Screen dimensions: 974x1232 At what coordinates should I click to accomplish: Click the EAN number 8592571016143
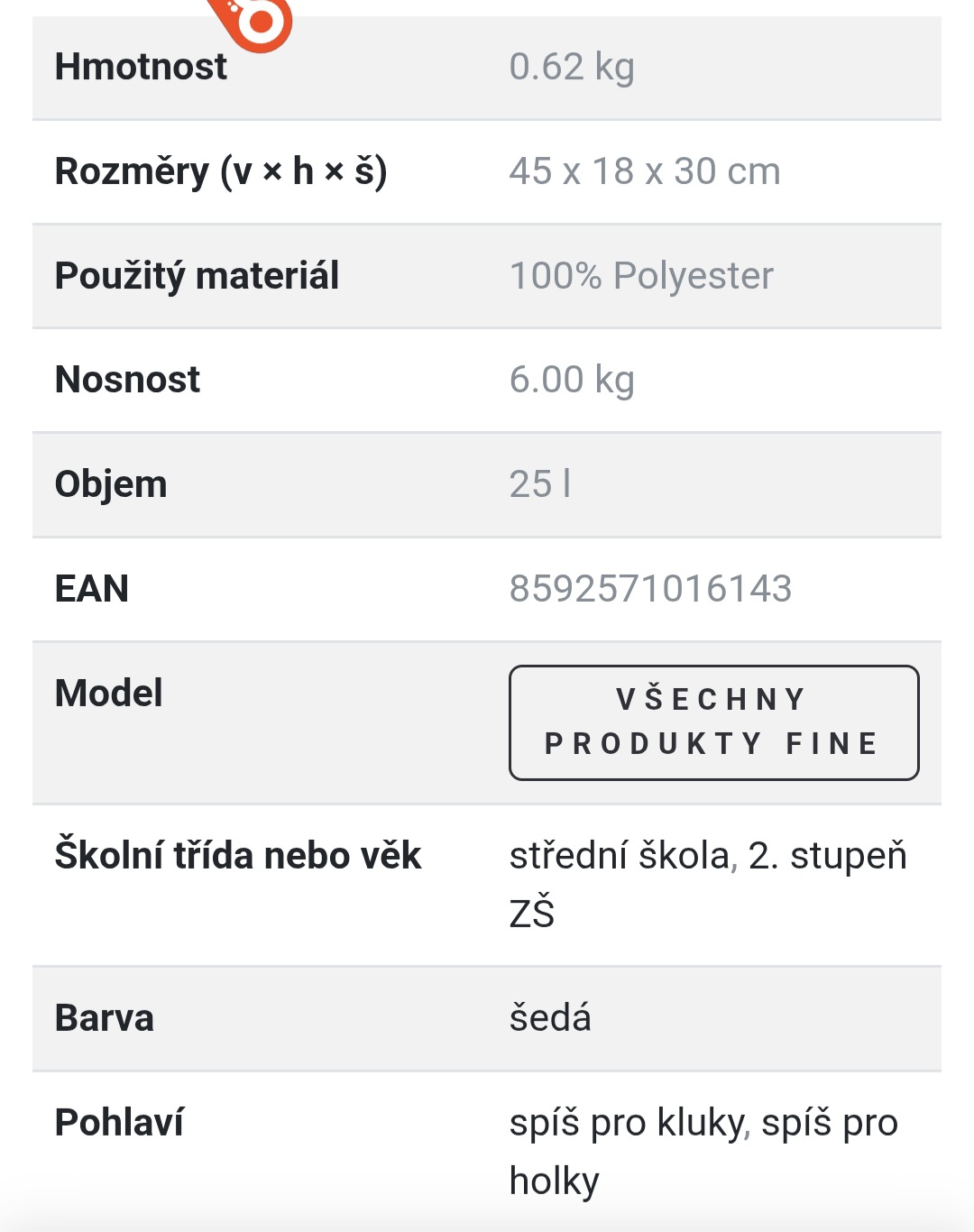pos(650,589)
